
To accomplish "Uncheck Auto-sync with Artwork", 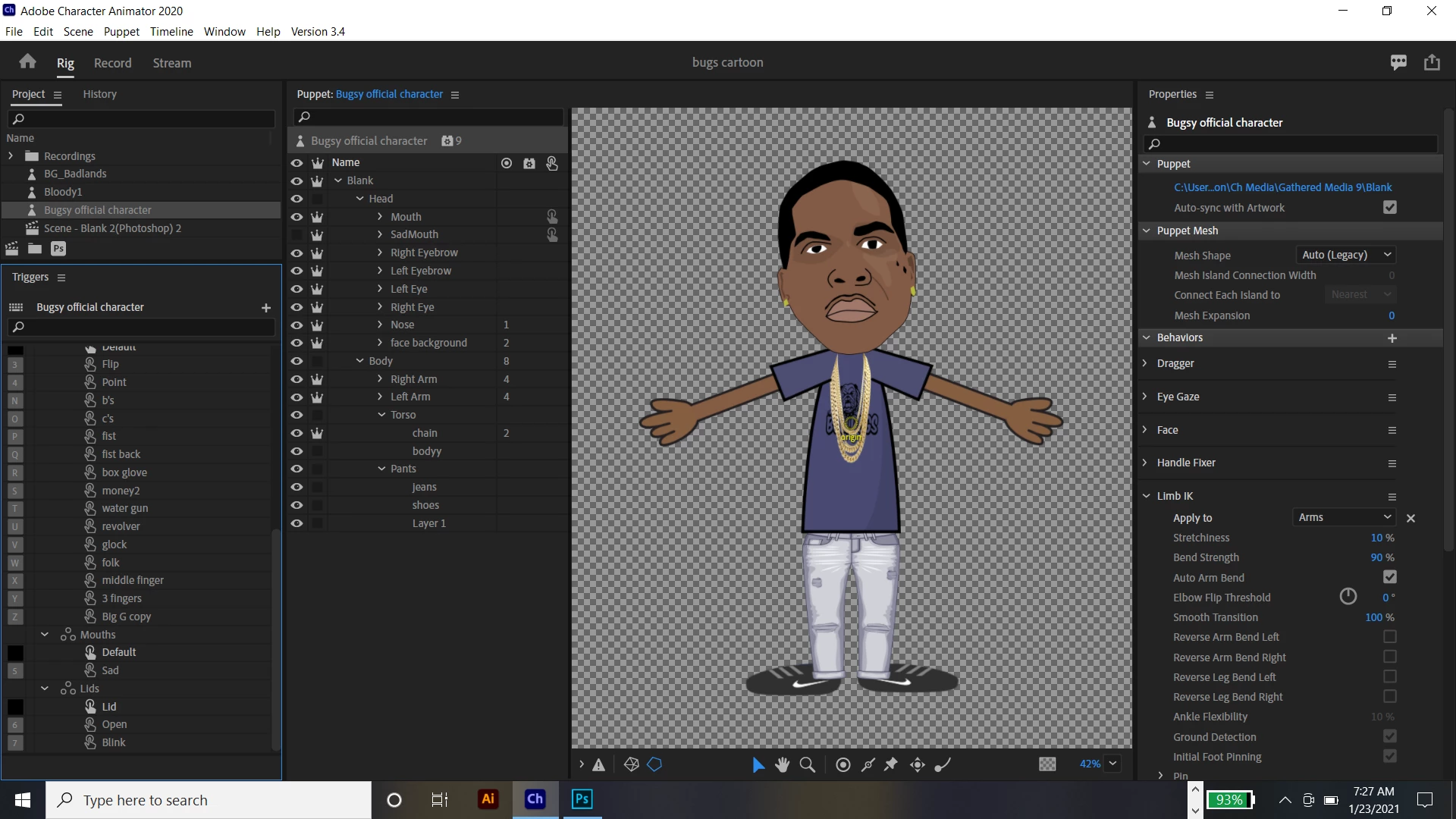I will (1389, 207).
